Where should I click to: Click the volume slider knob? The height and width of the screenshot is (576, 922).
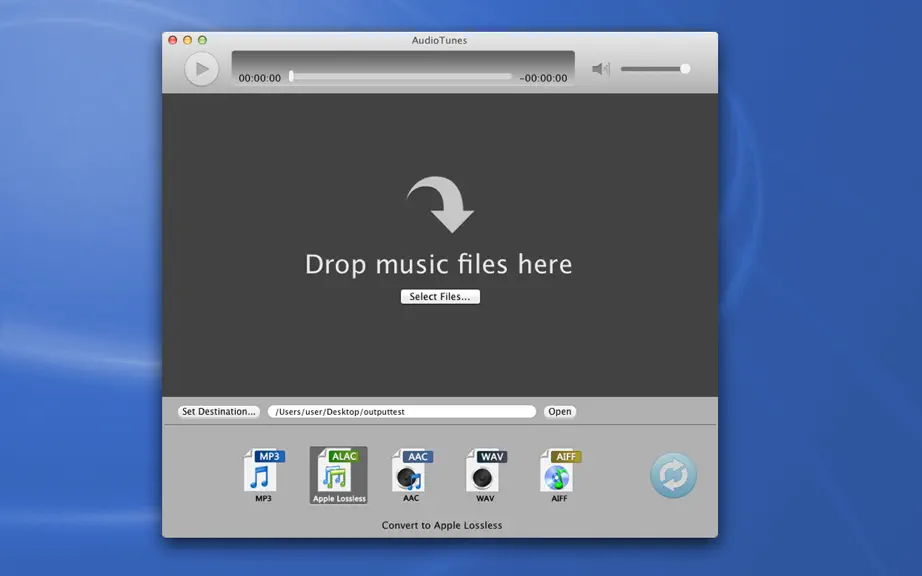click(685, 69)
